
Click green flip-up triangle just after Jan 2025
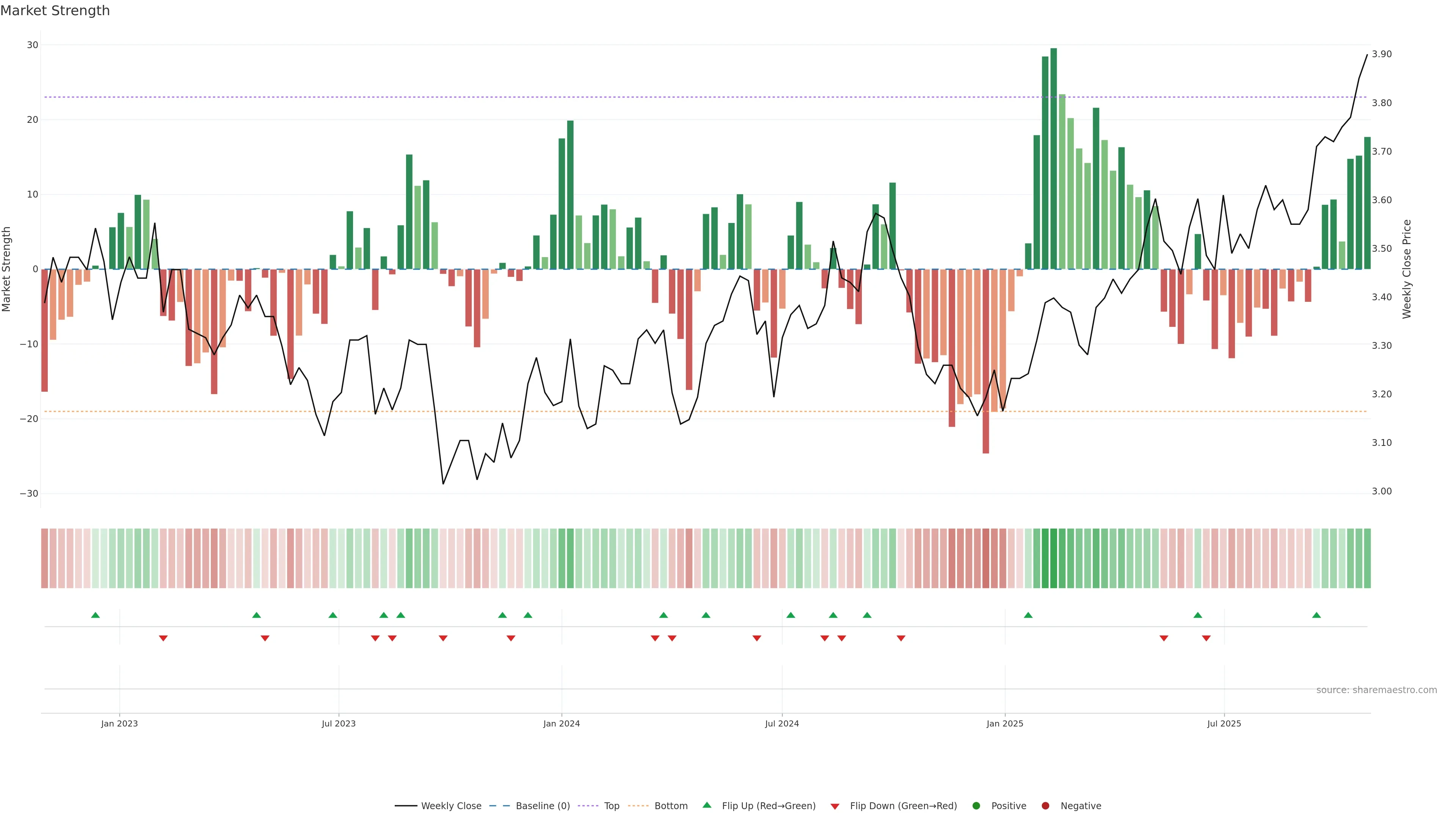tap(1028, 615)
